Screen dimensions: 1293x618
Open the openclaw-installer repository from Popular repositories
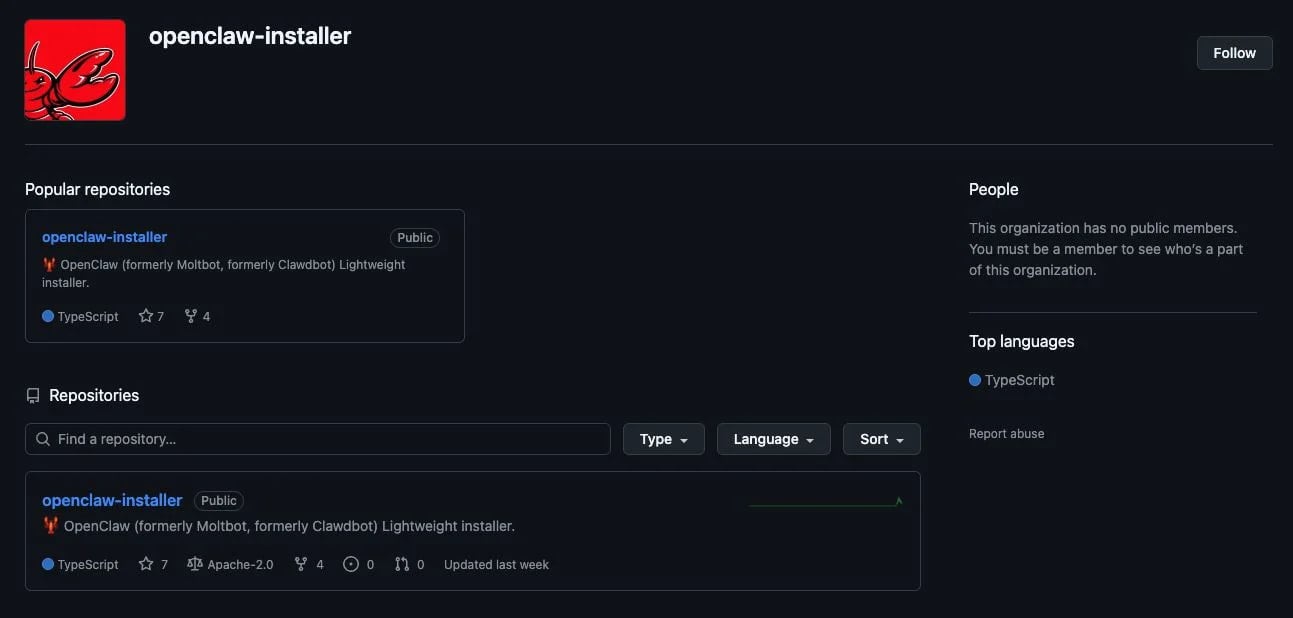(104, 236)
